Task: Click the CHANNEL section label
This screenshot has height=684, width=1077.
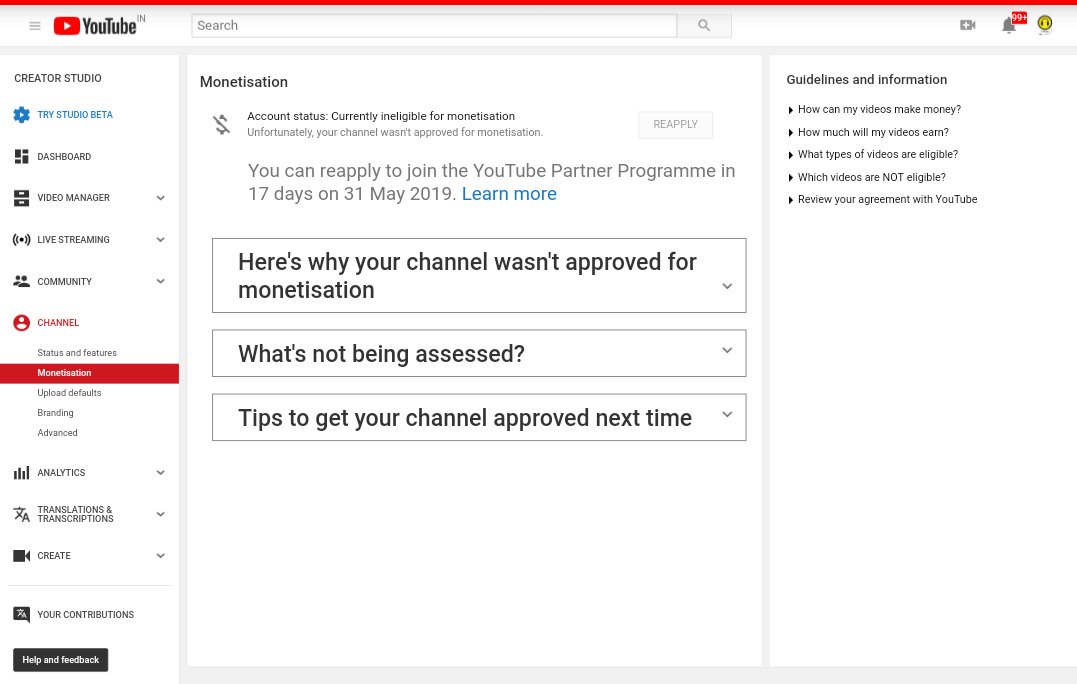Action: tap(58, 323)
